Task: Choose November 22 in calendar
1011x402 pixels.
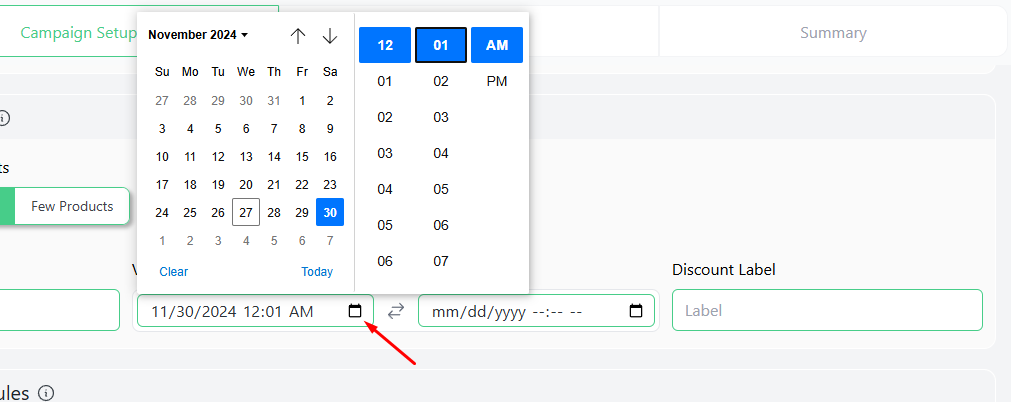Action: pos(302,185)
